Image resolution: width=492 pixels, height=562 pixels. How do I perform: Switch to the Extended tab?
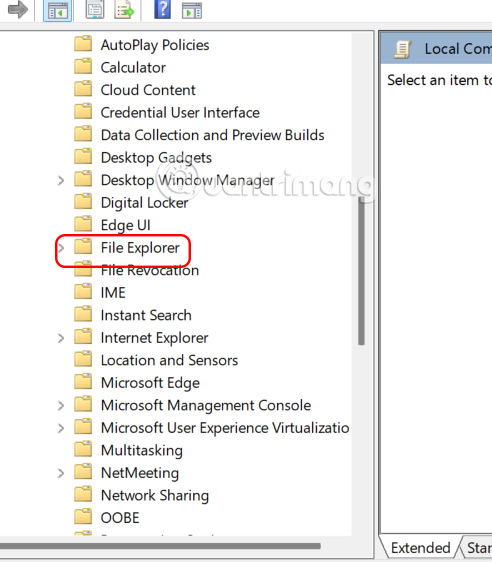coord(420,548)
